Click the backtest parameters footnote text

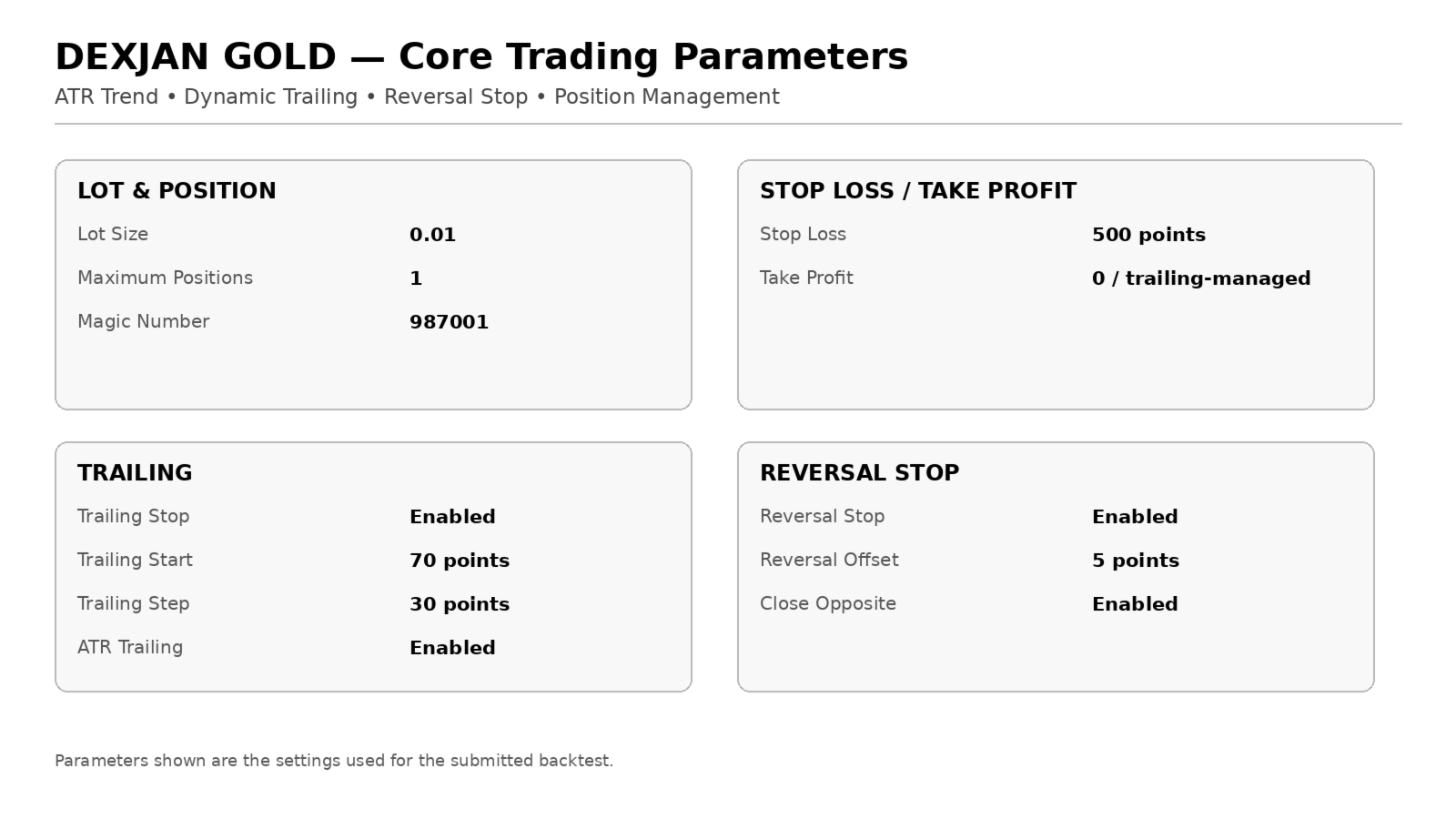[334, 761]
